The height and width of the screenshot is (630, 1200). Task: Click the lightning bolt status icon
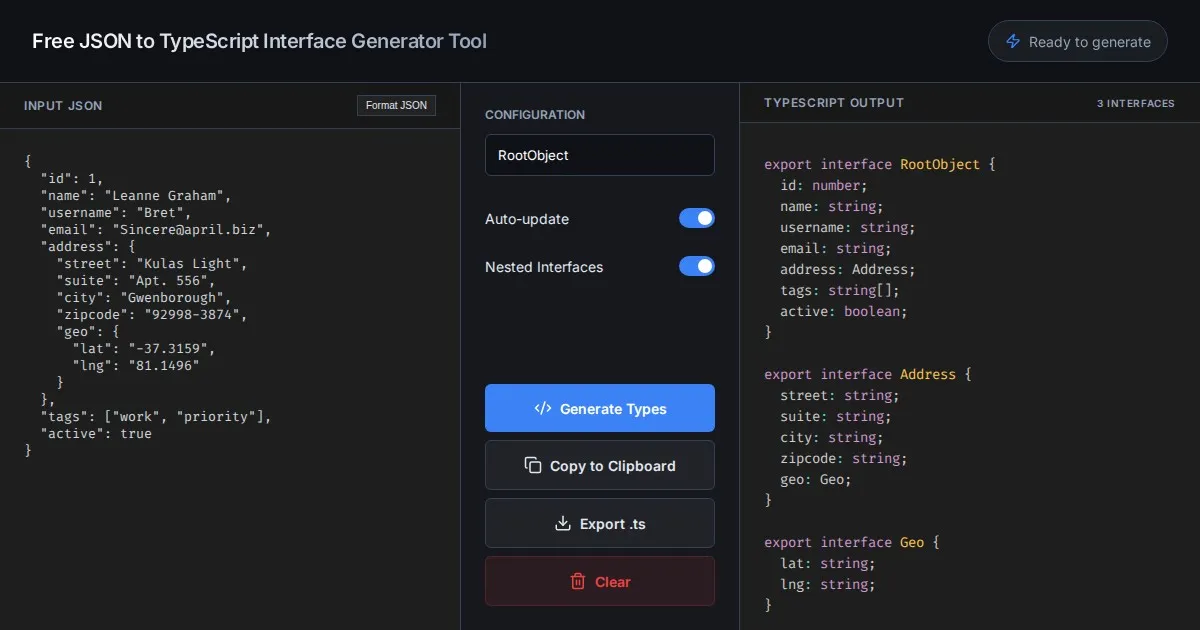1013,42
